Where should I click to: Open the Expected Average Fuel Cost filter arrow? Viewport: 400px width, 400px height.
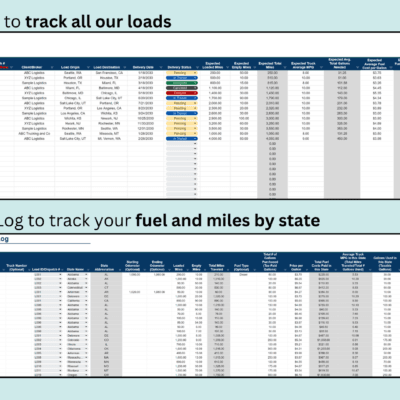click(x=391, y=67)
